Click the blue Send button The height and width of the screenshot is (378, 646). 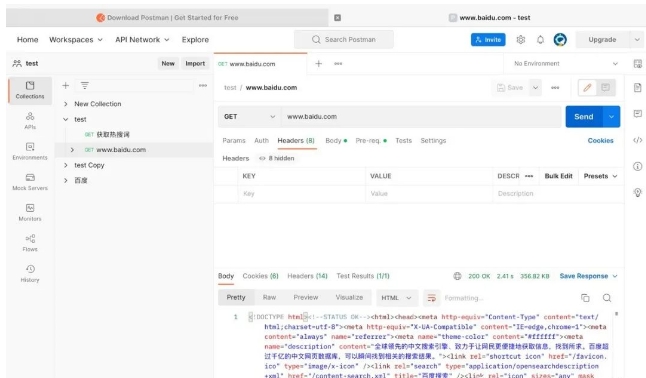point(584,117)
